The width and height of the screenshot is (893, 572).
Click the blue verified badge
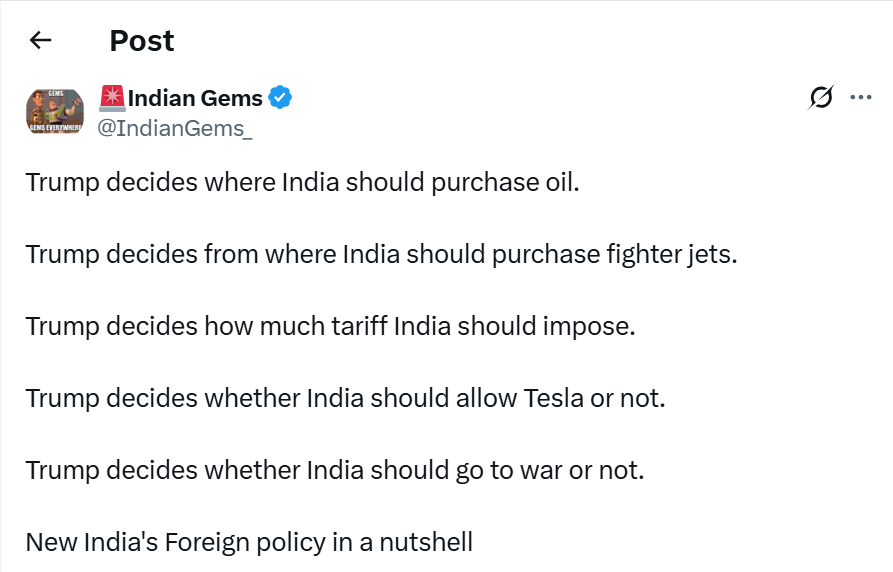[281, 98]
